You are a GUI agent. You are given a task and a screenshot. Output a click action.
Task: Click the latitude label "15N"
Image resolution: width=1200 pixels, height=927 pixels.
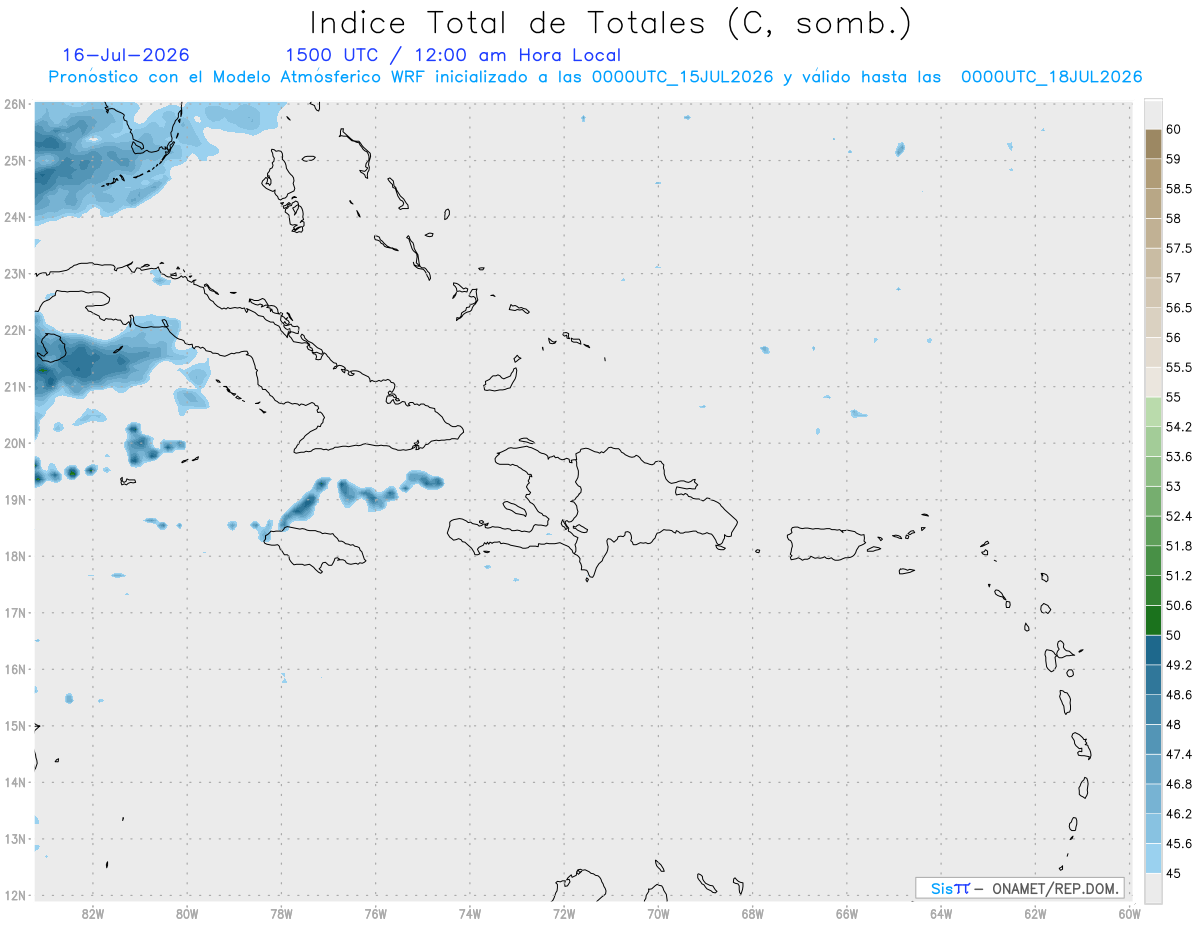tap(14, 725)
